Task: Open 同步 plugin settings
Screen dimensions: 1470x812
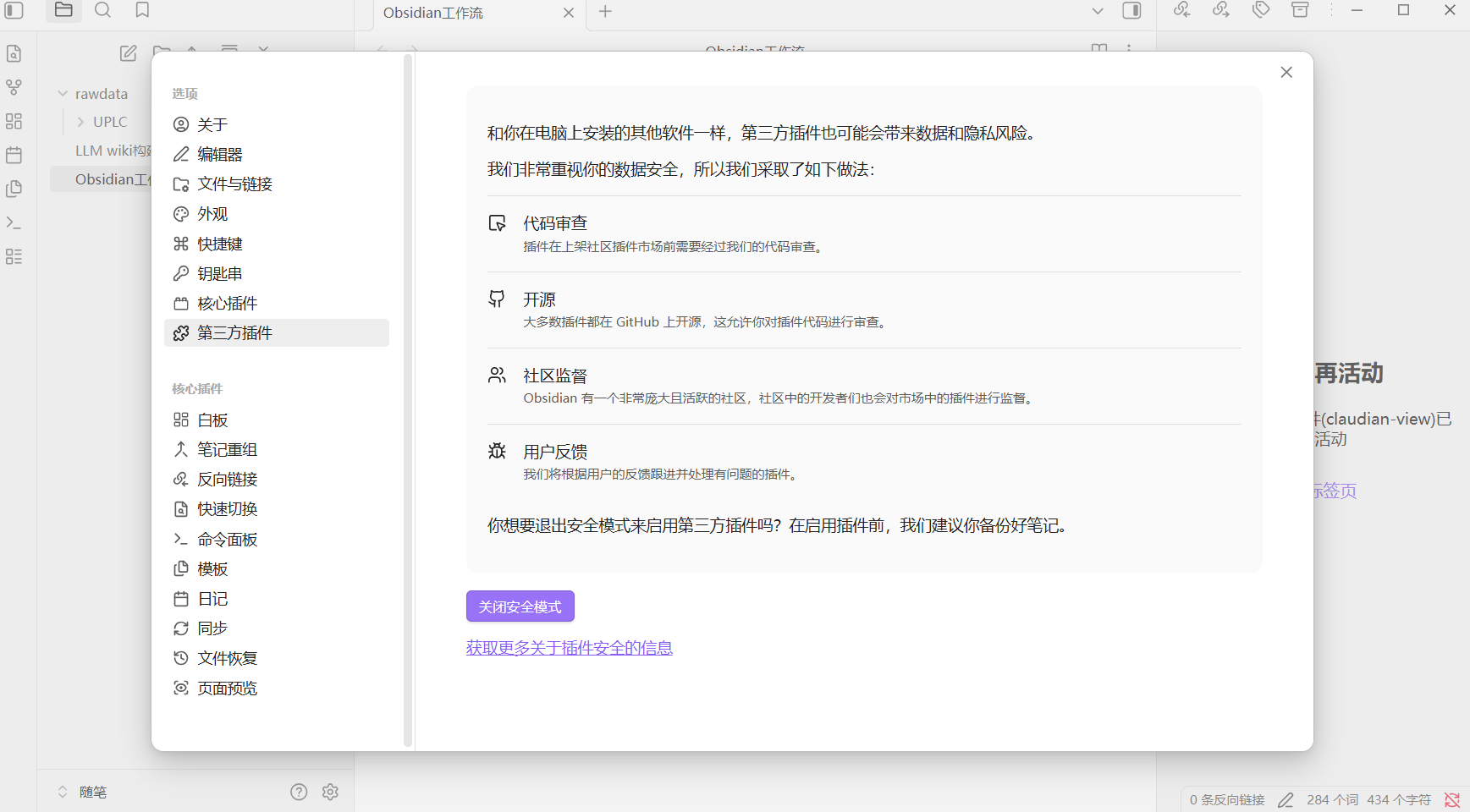Action: [x=277, y=628]
